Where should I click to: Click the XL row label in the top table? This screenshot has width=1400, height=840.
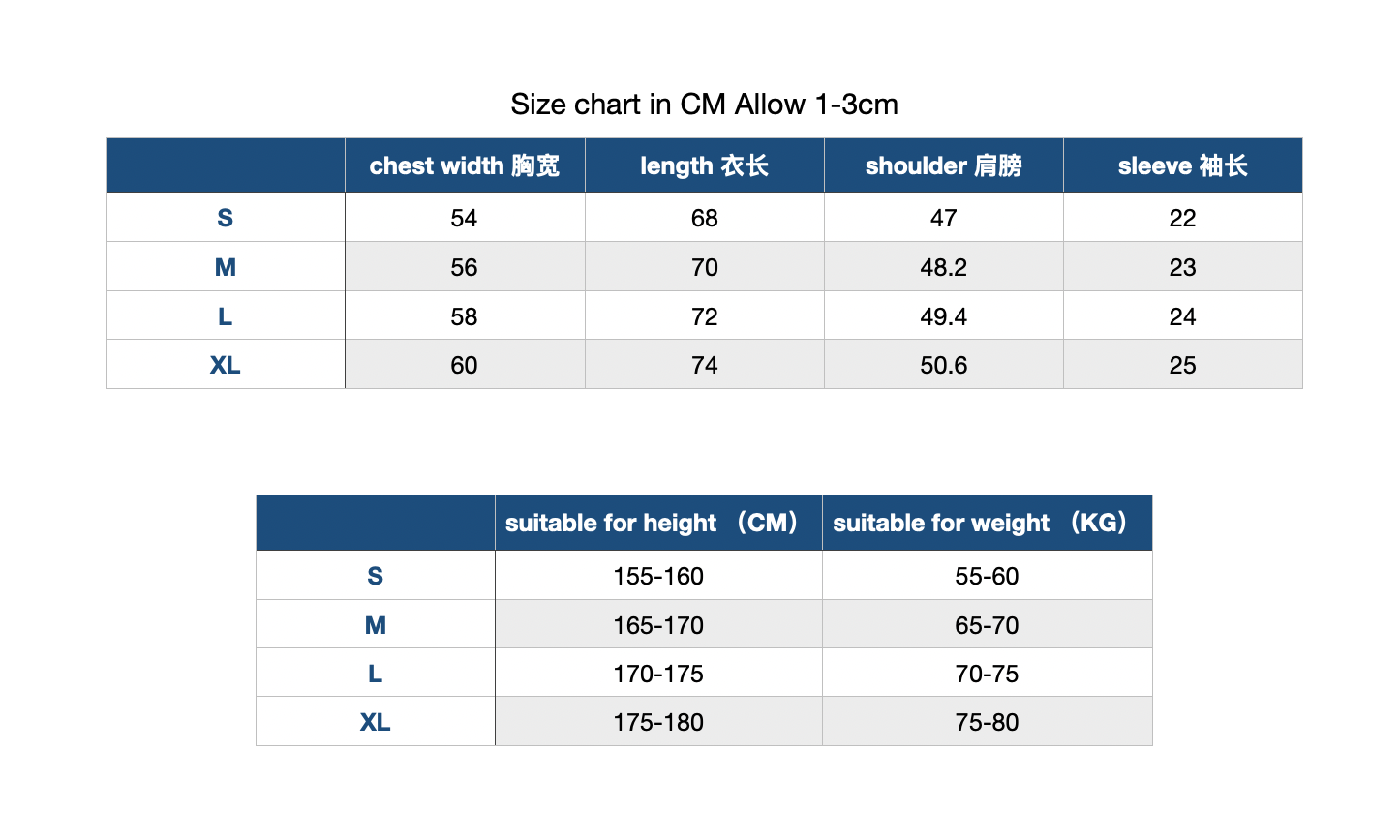(226, 365)
